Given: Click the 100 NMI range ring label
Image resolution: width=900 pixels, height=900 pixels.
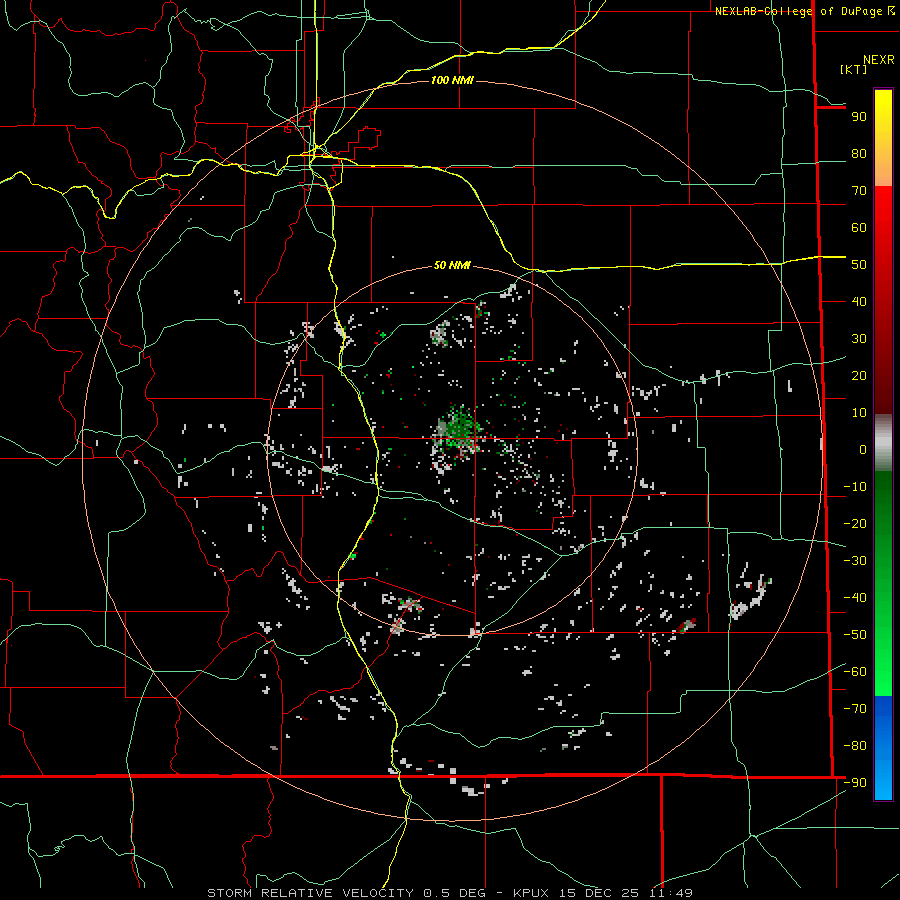Looking at the screenshot, I should (452, 80).
